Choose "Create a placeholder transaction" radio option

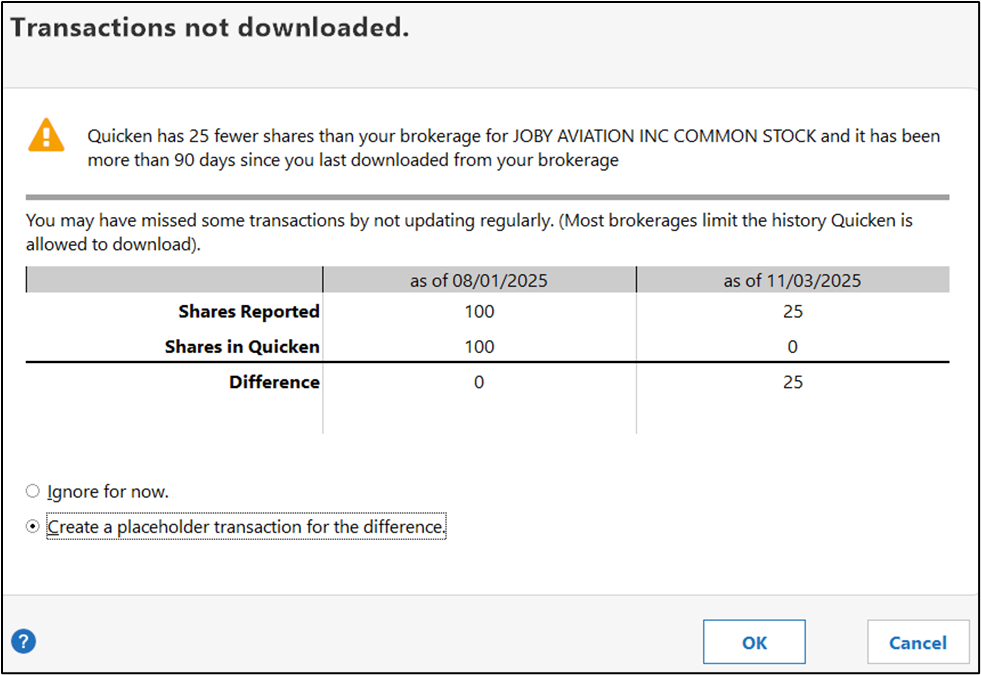pyautogui.click(x=33, y=526)
